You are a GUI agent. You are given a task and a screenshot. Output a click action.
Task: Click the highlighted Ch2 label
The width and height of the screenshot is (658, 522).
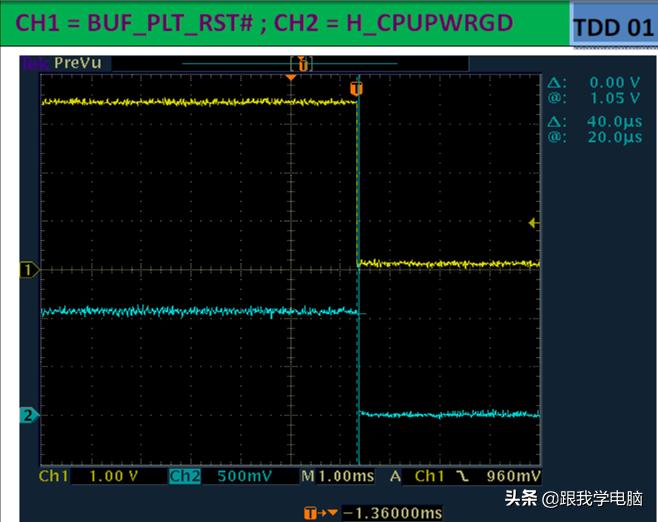184,477
